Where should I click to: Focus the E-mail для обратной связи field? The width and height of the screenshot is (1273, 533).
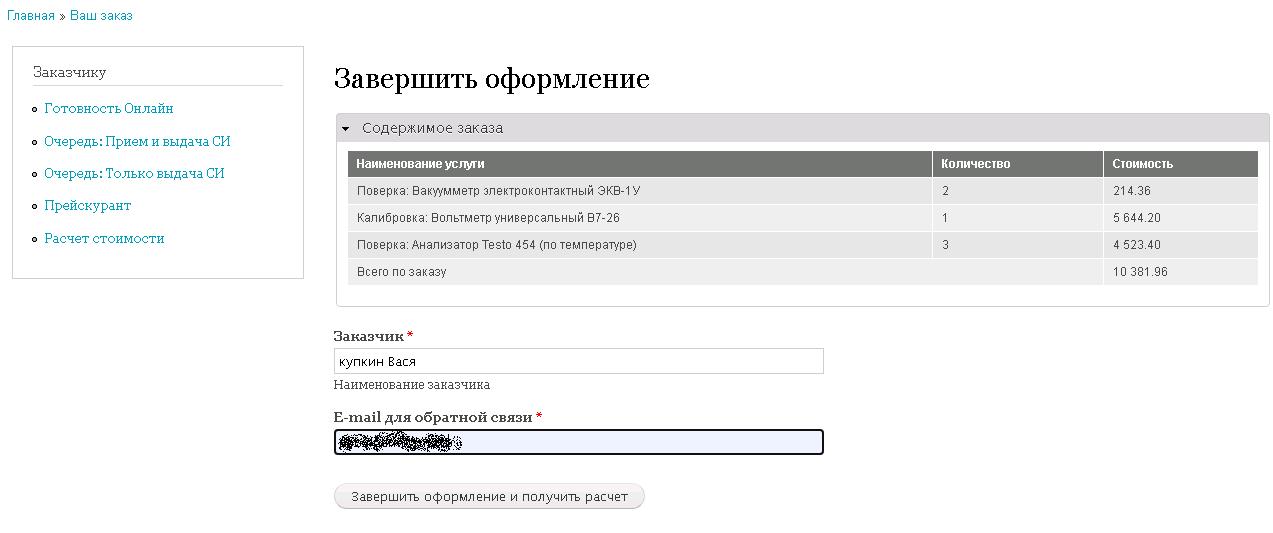click(578, 442)
